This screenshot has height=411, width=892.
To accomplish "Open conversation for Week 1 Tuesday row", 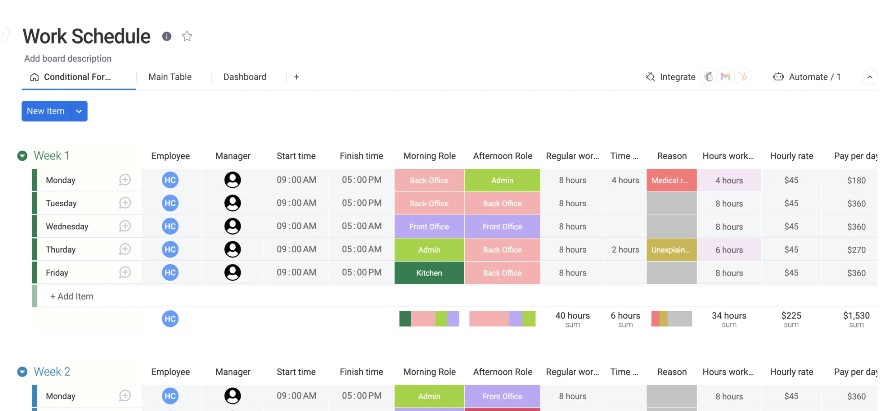I will tap(125, 203).
